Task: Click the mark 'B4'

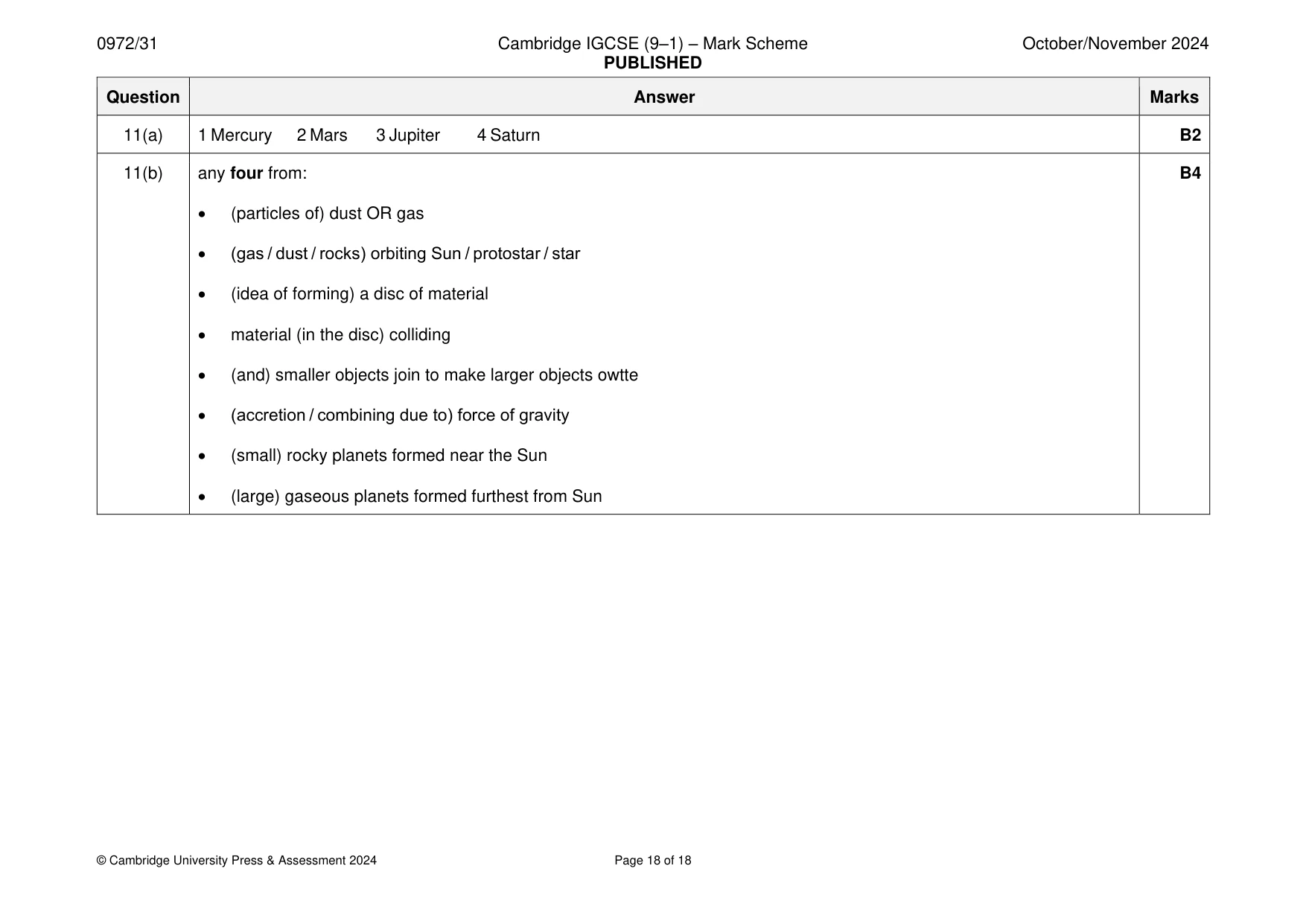Action: pyautogui.click(x=1190, y=173)
